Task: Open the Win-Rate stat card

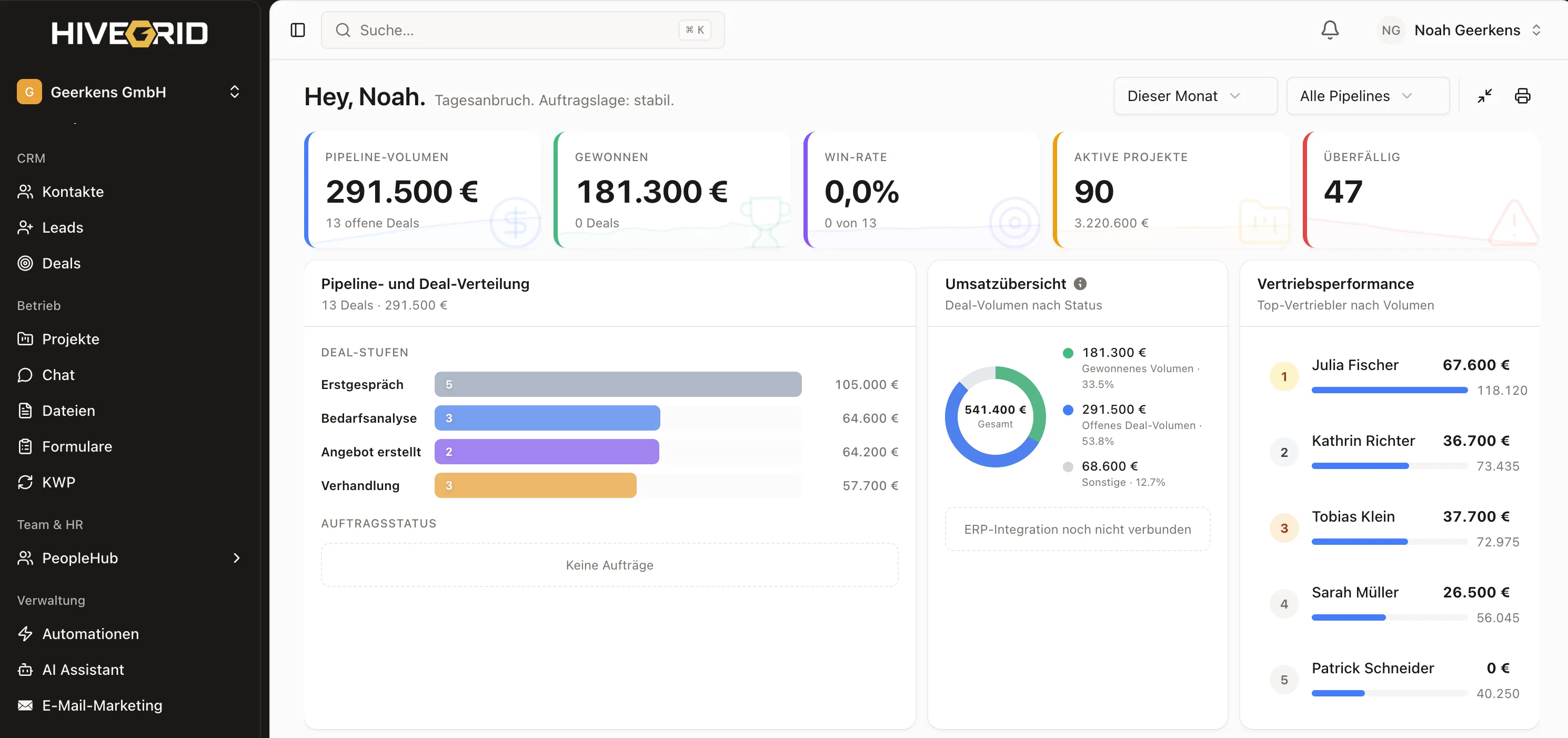Action: coord(921,190)
